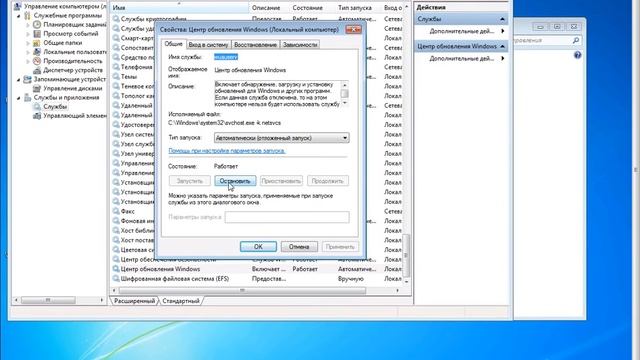
Task: Click the Остановить button
Action: (x=235, y=181)
